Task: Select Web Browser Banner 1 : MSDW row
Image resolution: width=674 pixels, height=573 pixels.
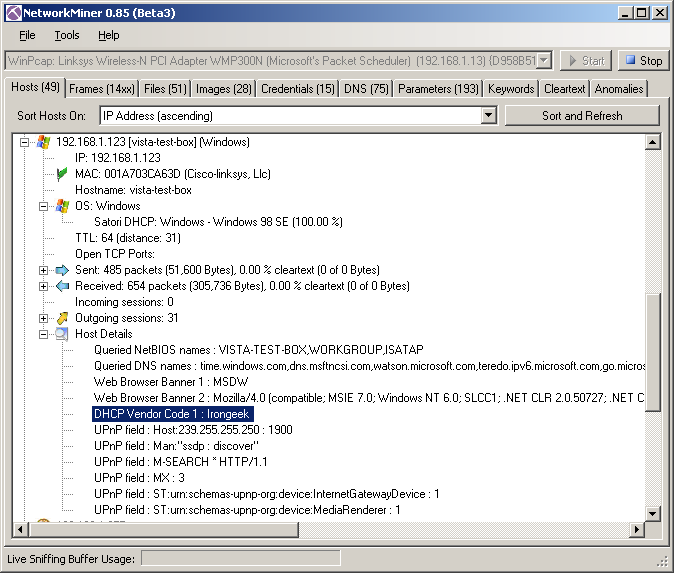Action: (171, 382)
